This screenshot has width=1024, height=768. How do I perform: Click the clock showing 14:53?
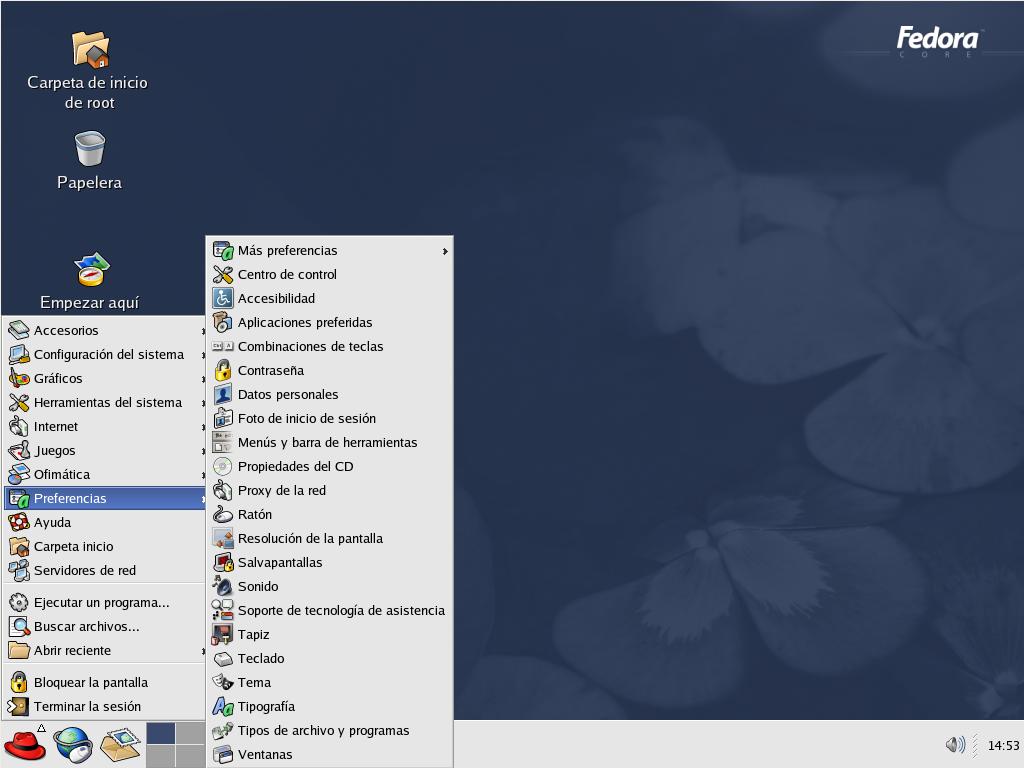[1003, 745]
